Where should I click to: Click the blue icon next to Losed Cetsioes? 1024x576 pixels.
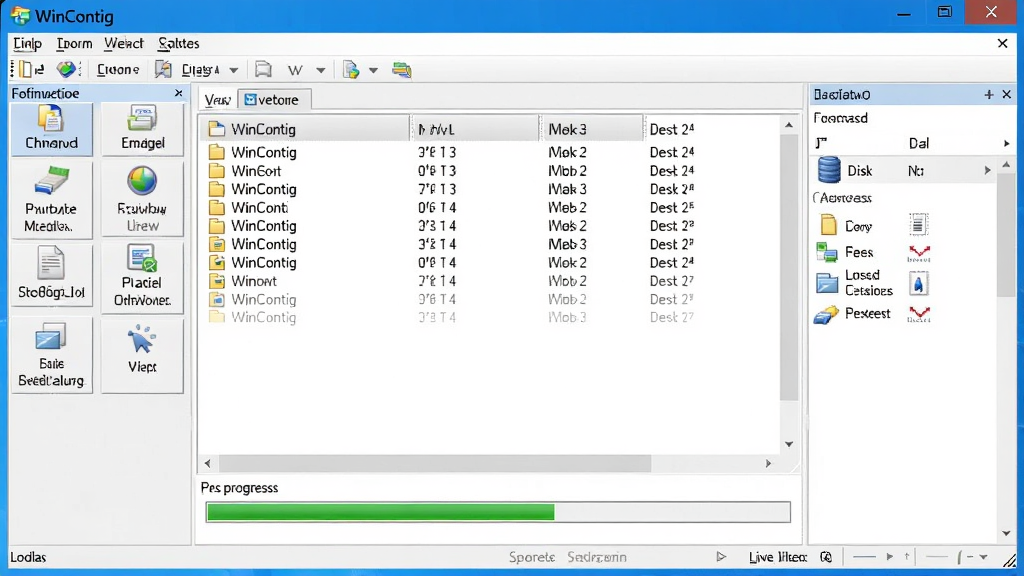pos(918,283)
